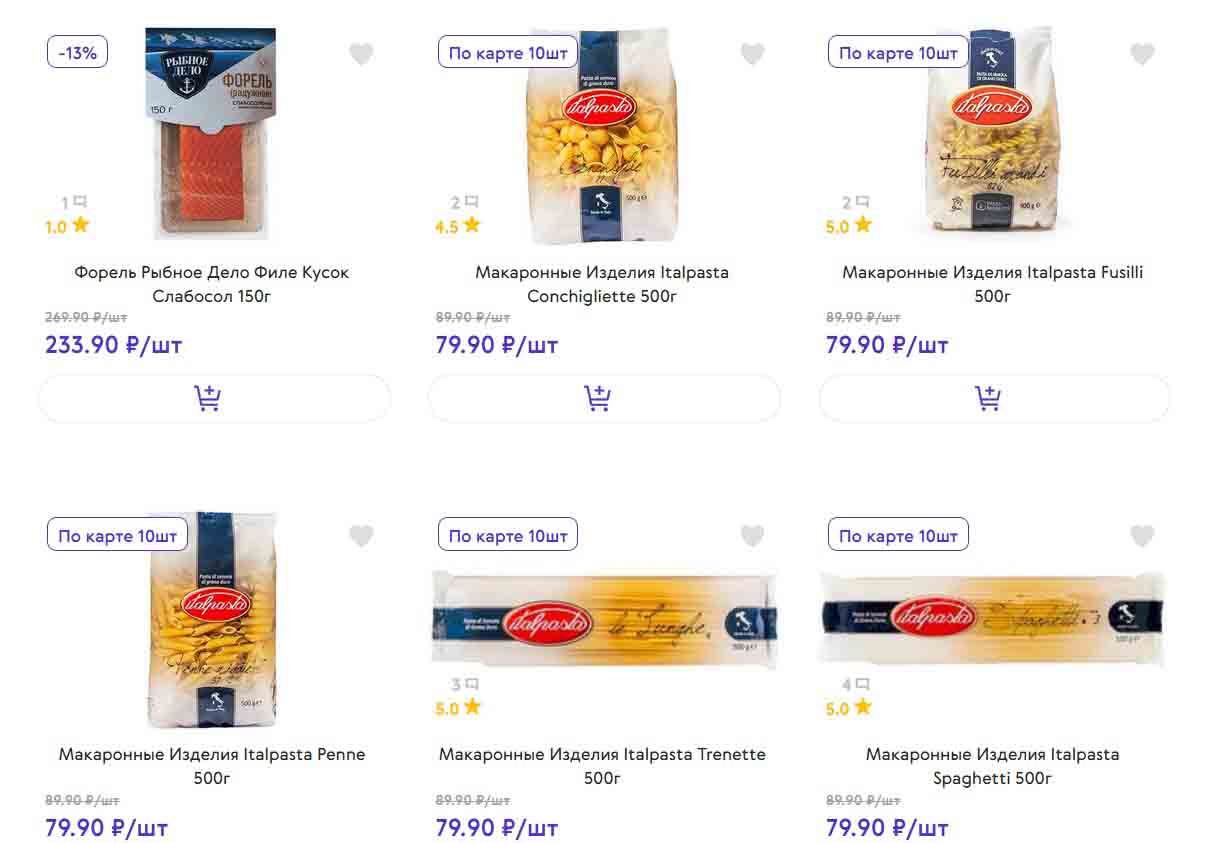
Task: Toggle heart on Italpasta Conchigliette
Action: click(752, 54)
